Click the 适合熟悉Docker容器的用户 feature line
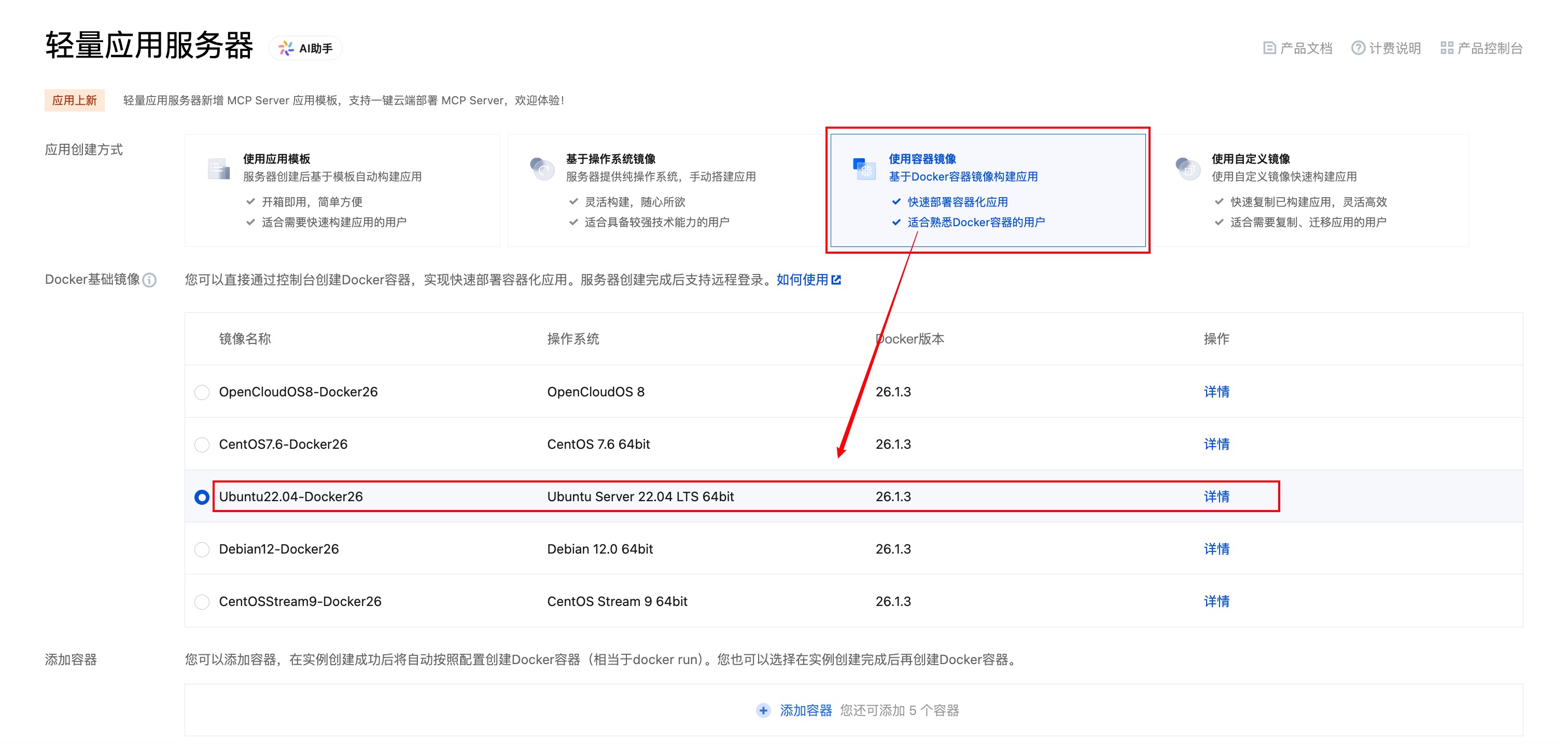1568x744 pixels. click(x=976, y=222)
